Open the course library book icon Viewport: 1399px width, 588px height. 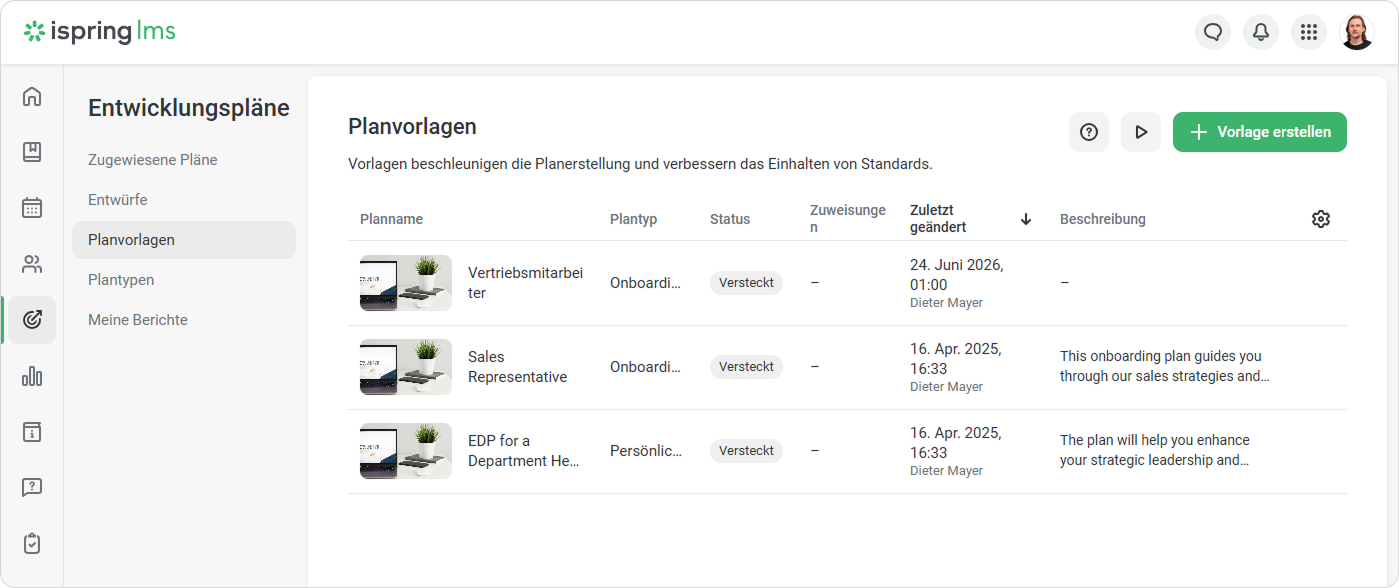tap(32, 152)
